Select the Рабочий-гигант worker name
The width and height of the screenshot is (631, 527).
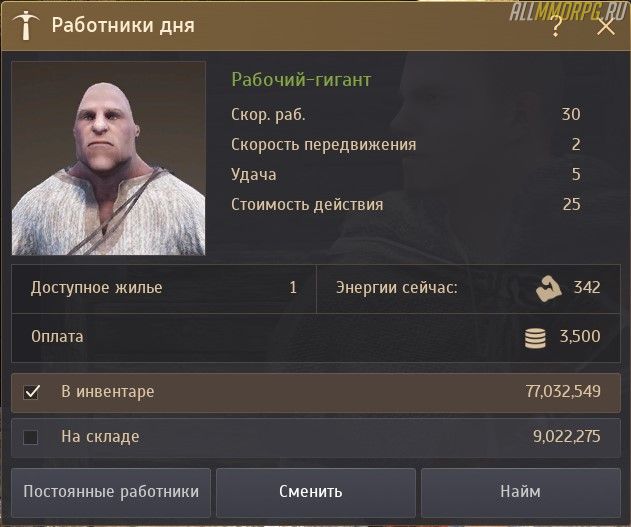pos(301,80)
